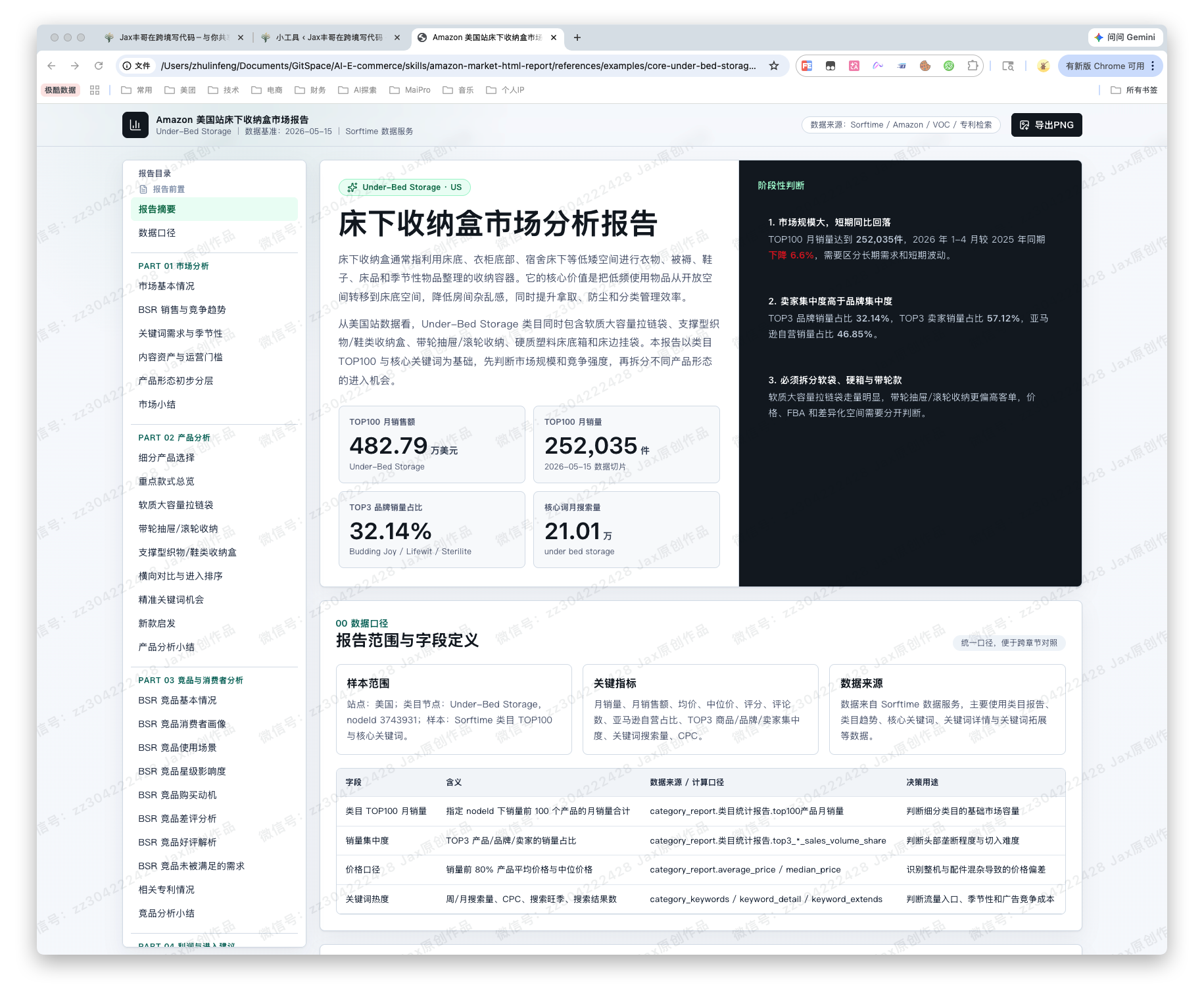Click the TOP100 月销售额 482.79 card
Viewport: 1204px width, 1004px height.
432,444
